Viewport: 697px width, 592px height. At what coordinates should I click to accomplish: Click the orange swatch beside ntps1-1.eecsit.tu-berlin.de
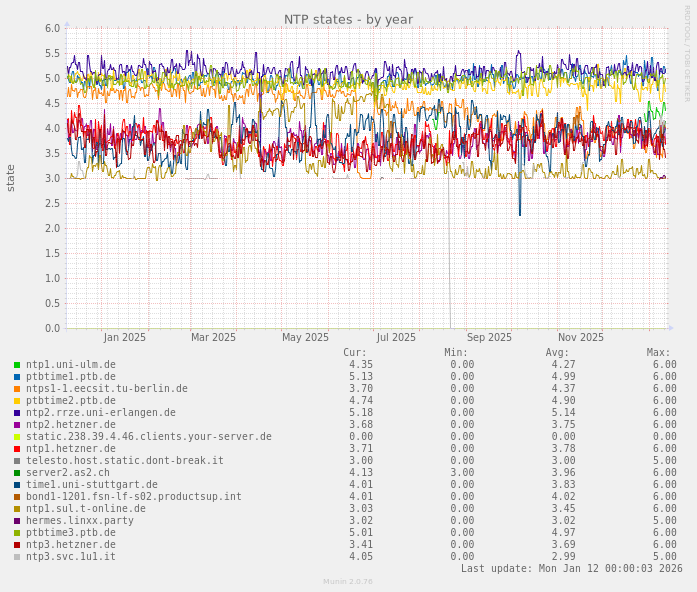17,389
